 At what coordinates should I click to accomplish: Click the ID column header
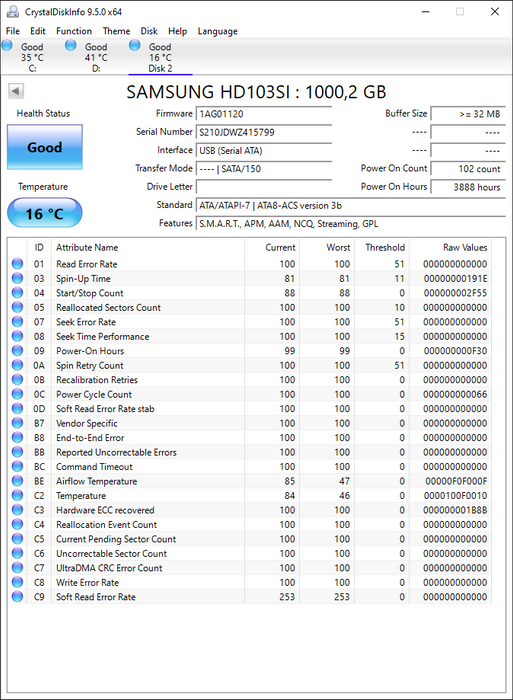(x=39, y=247)
